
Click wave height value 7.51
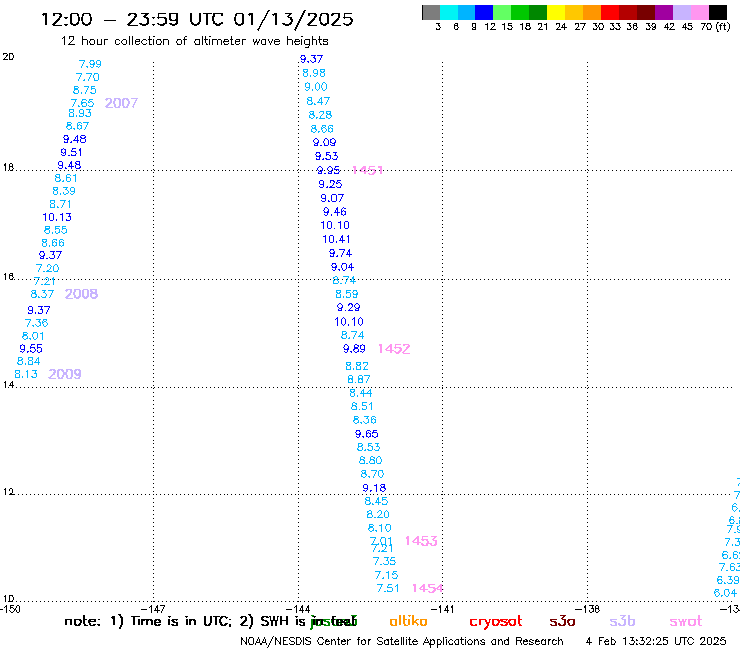pyautogui.click(x=388, y=588)
